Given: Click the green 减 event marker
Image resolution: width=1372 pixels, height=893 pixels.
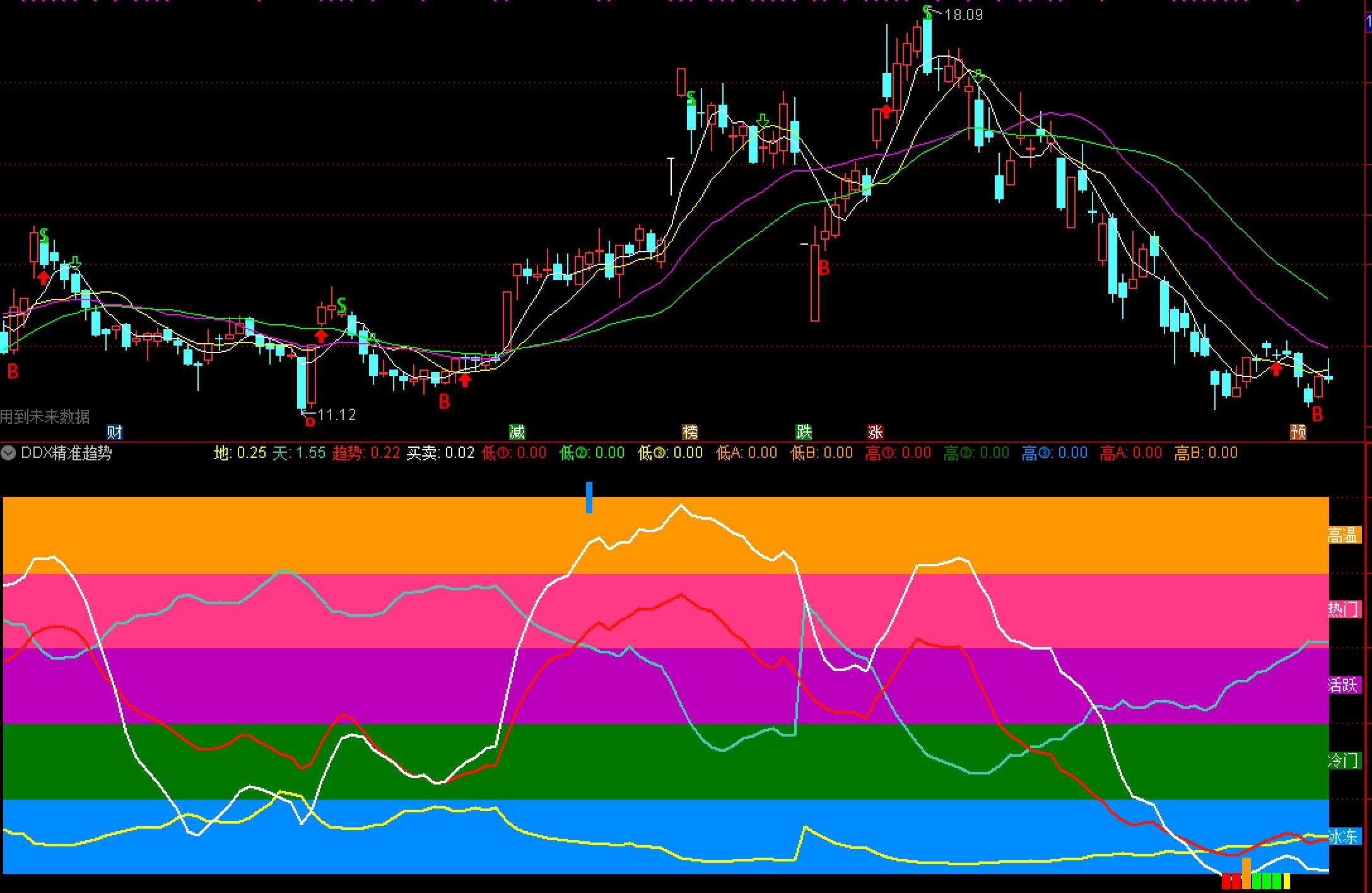Looking at the screenshot, I should point(517,432).
